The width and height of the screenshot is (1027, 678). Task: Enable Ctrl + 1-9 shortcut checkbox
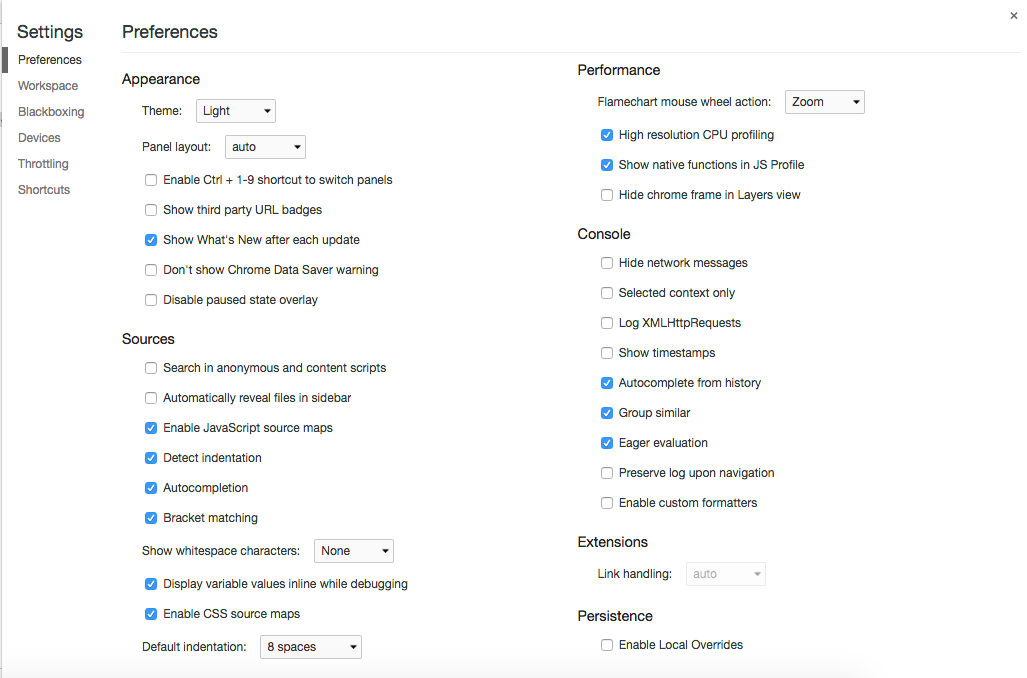tap(151, 180)
